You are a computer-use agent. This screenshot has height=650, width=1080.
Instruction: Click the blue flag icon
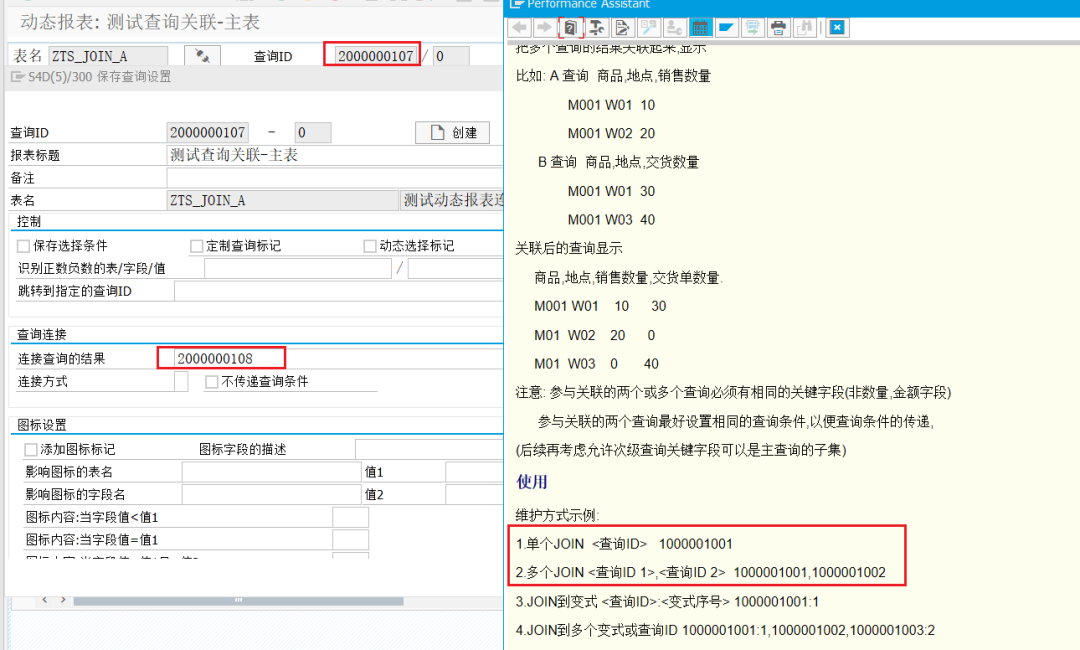726,28
